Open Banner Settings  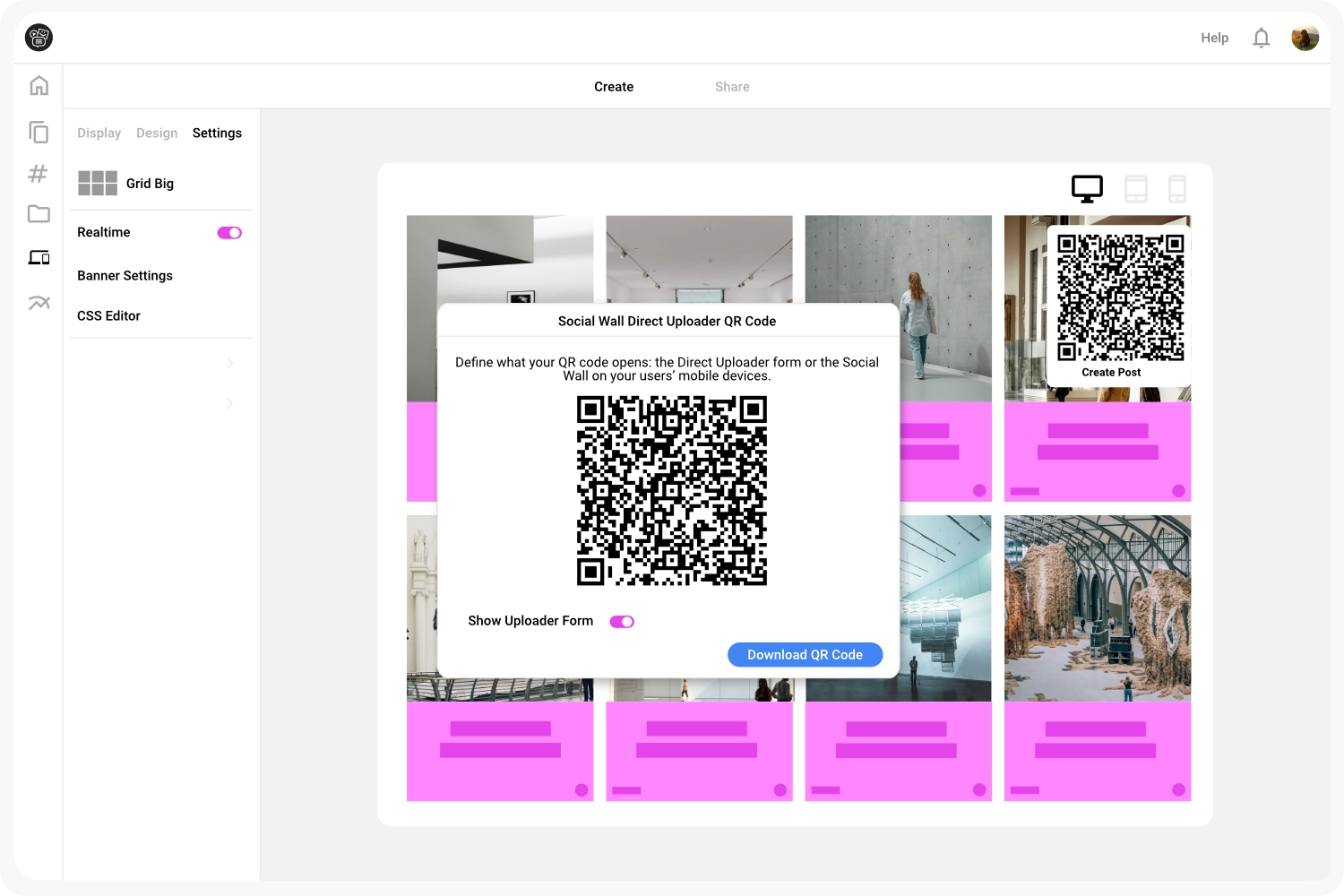(x=125, y=276)
